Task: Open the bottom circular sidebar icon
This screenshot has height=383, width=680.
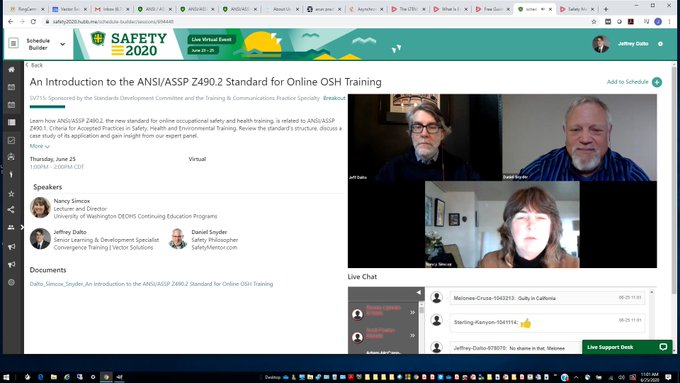Action: pos(12,282)
